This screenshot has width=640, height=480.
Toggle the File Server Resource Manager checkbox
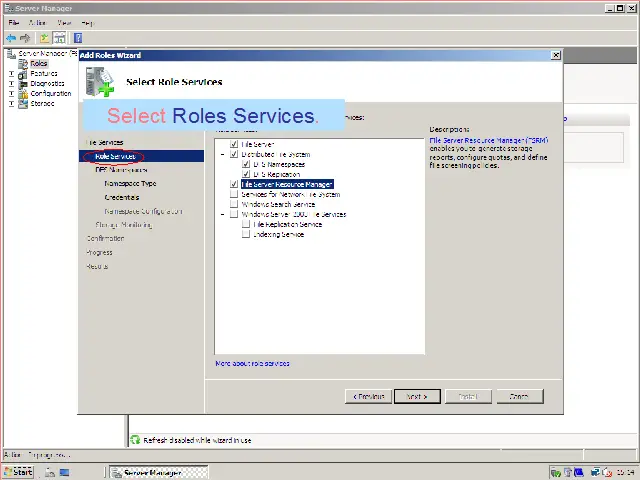234,185
